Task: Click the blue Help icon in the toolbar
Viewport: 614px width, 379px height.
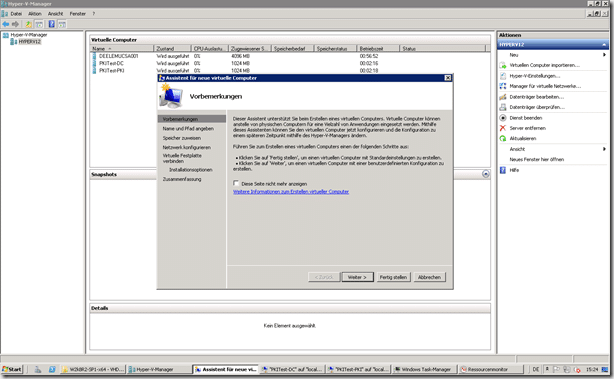Action: (x=51, y=24)
